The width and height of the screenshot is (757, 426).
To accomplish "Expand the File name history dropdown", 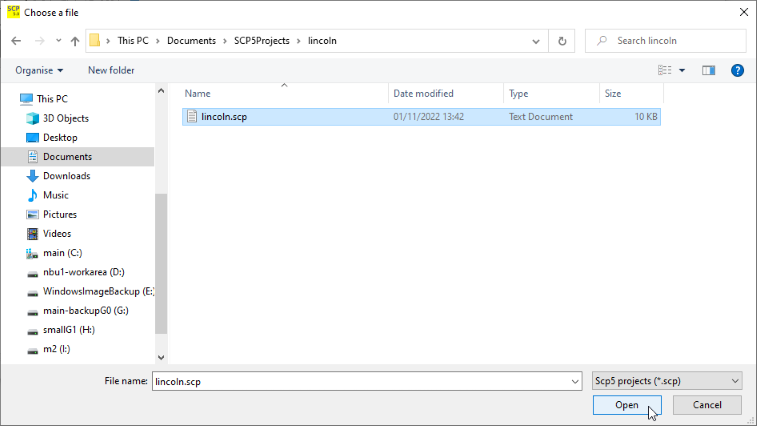I will [574, 381].
